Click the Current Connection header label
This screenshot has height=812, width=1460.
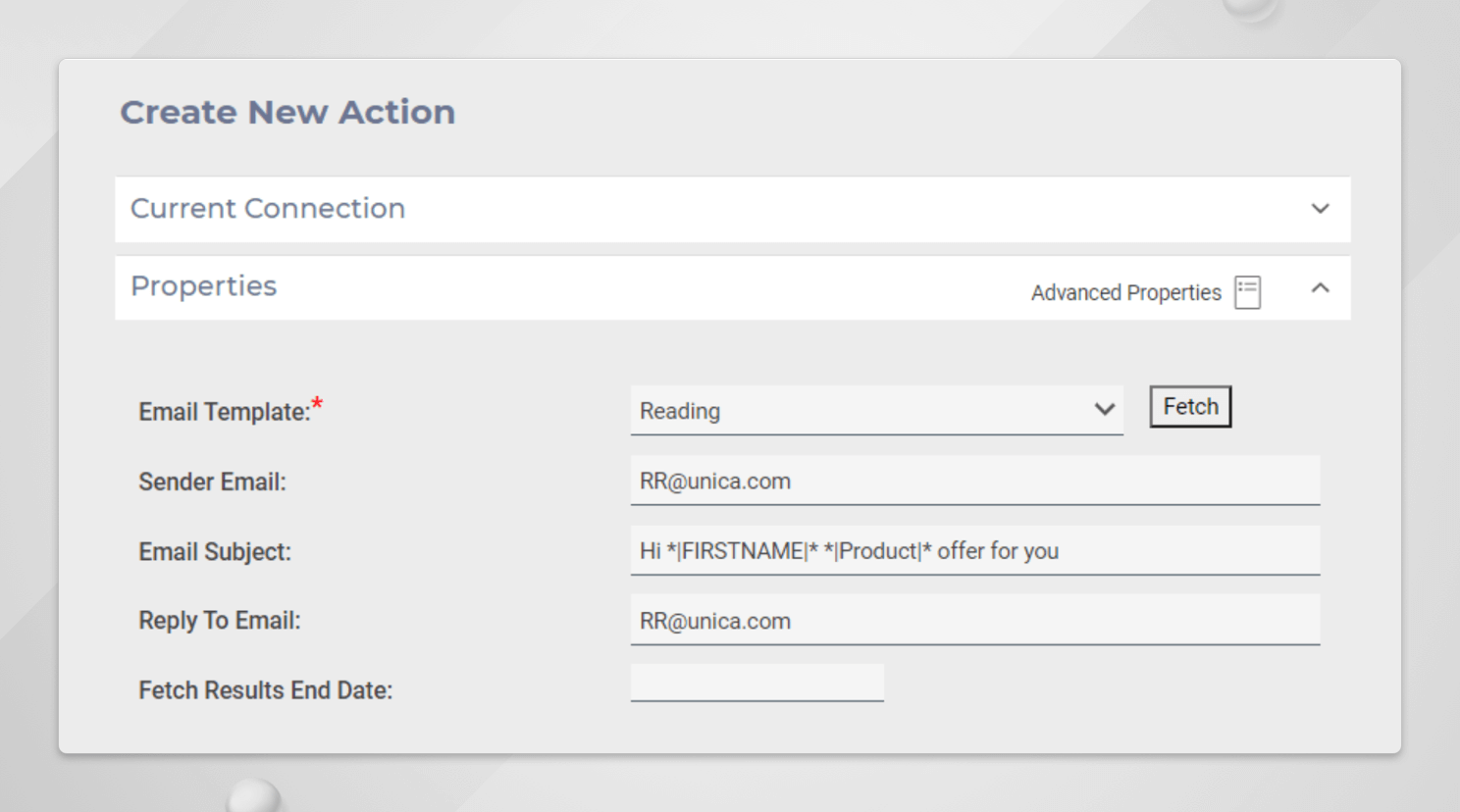coord(266,209)
